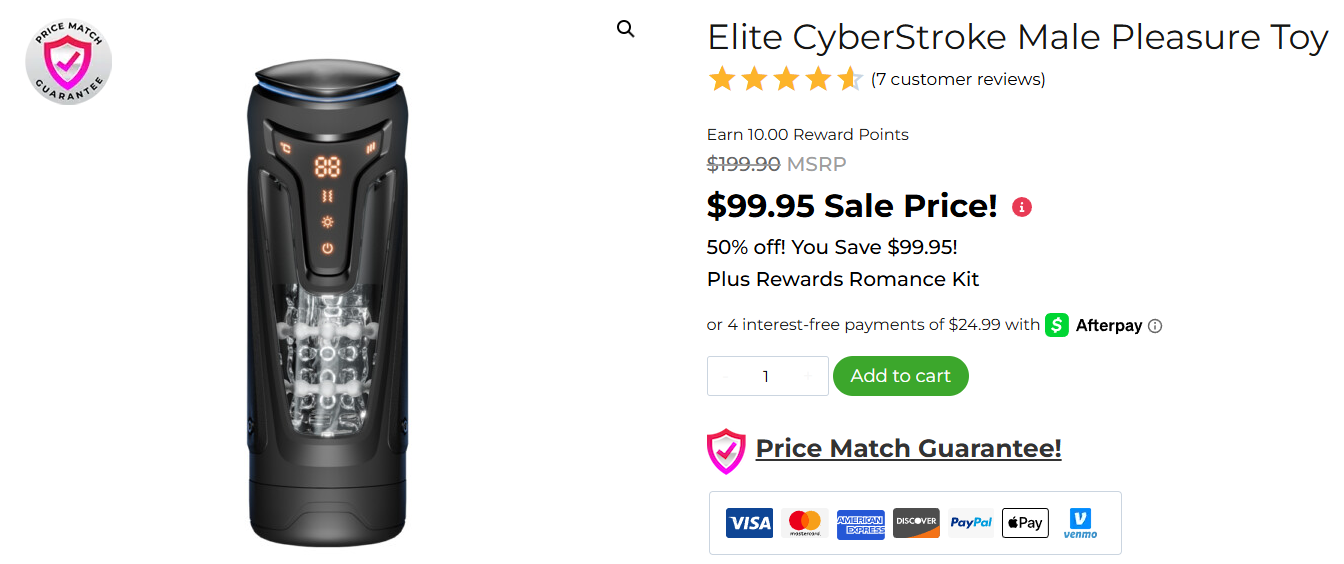Decrease quantity with the minus button

[x=725, y=377]
